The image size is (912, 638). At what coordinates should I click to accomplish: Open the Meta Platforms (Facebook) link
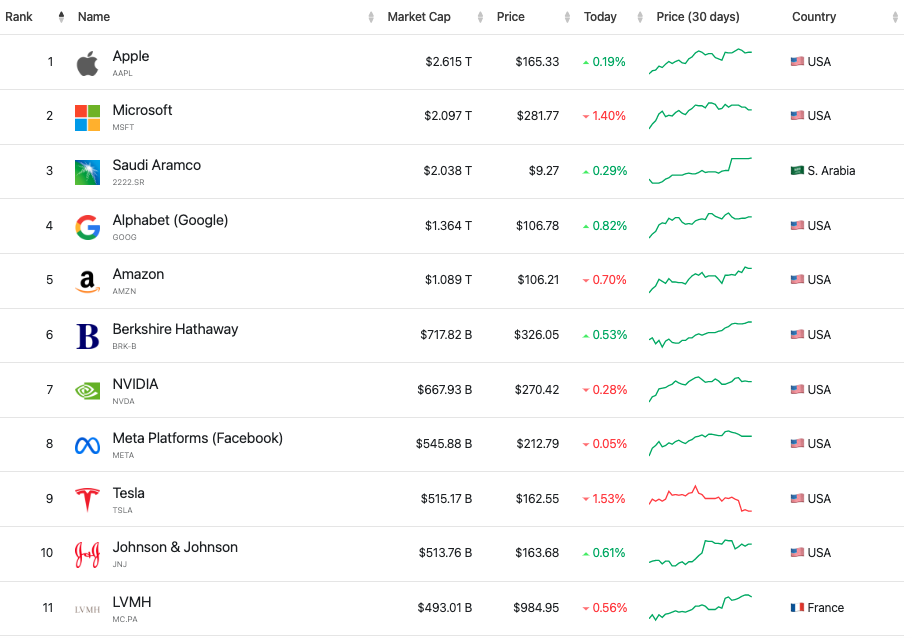[x=198, y=438]
